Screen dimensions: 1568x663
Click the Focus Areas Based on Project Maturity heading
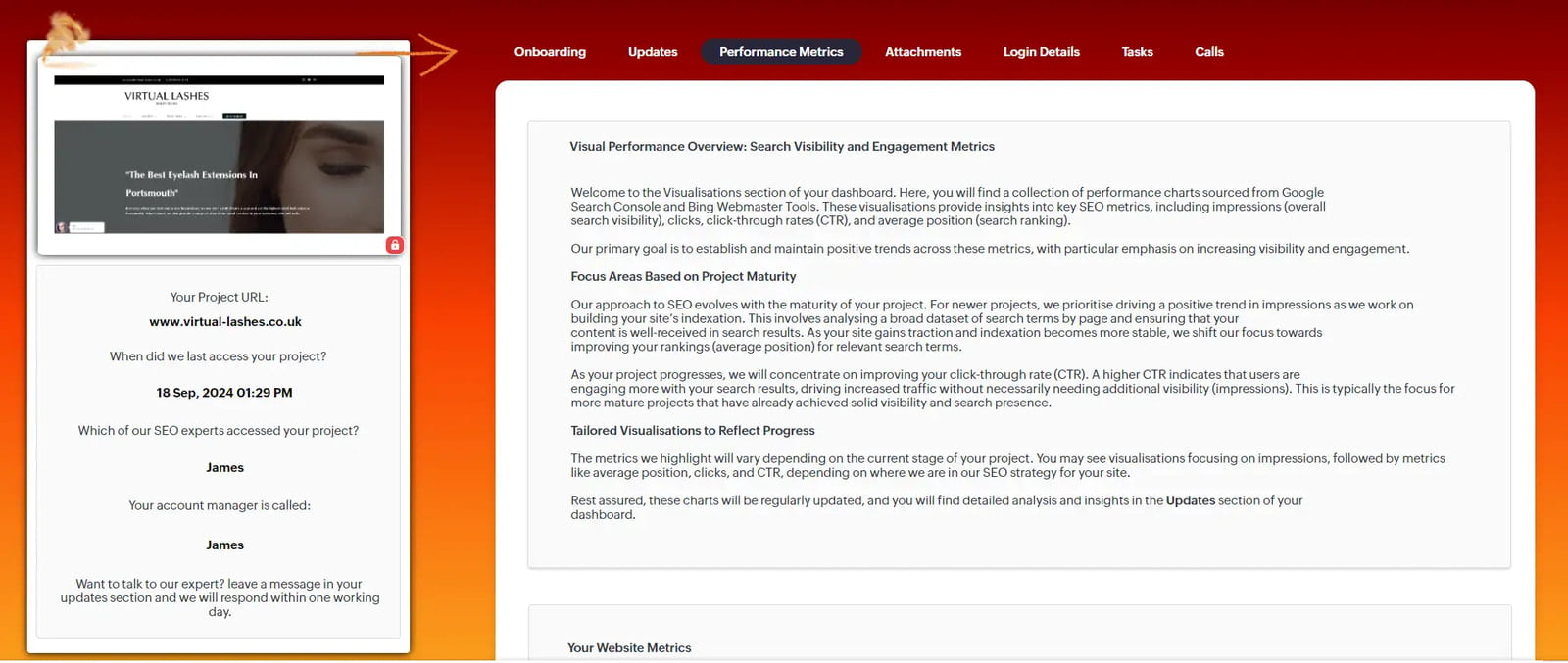683,277
